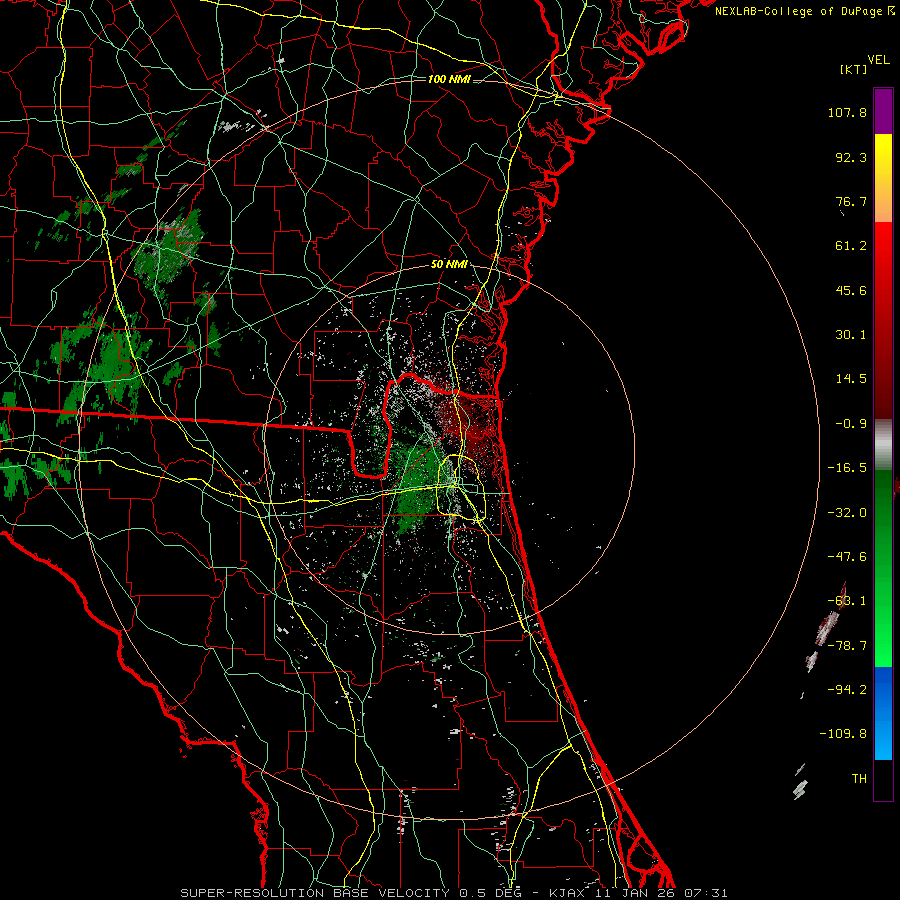Screen dimensions: 900x900
Task: Click the Super-Resolution Base Velocity caption
Action: [453, 893]
